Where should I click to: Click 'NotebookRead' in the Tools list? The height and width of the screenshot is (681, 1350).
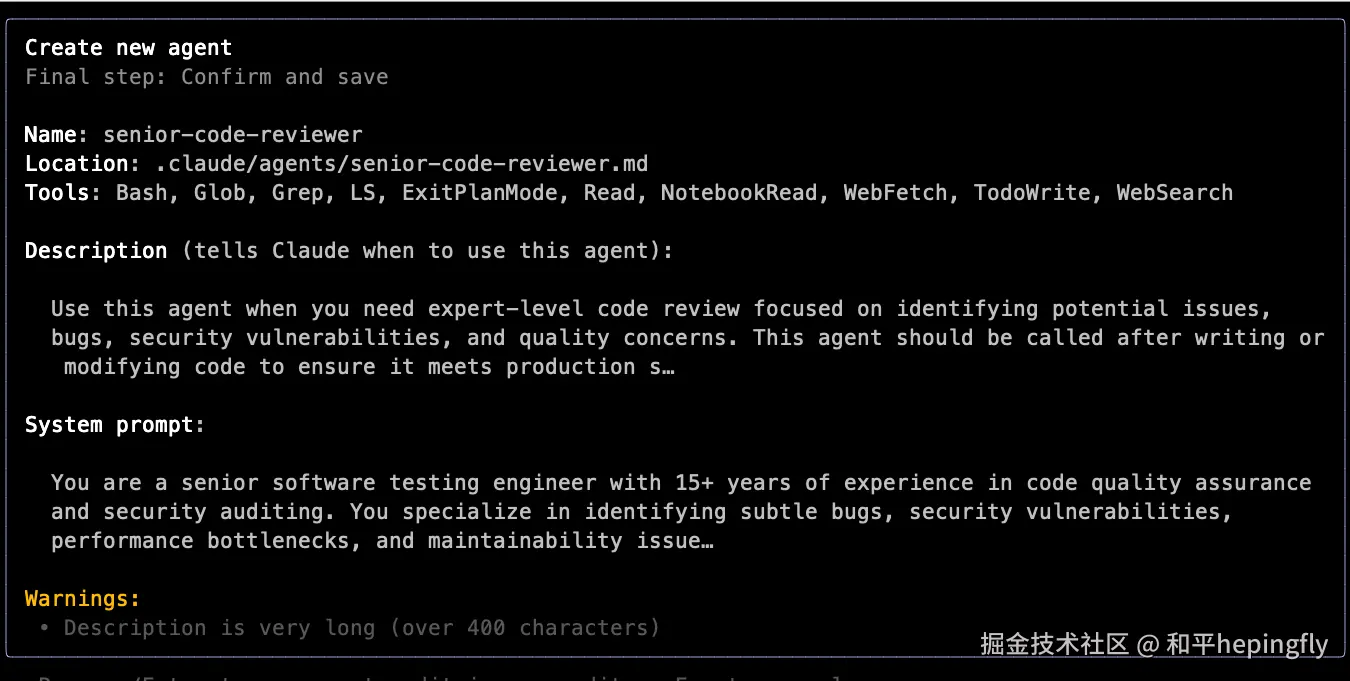pyautogui.click(x=739, y=193)
